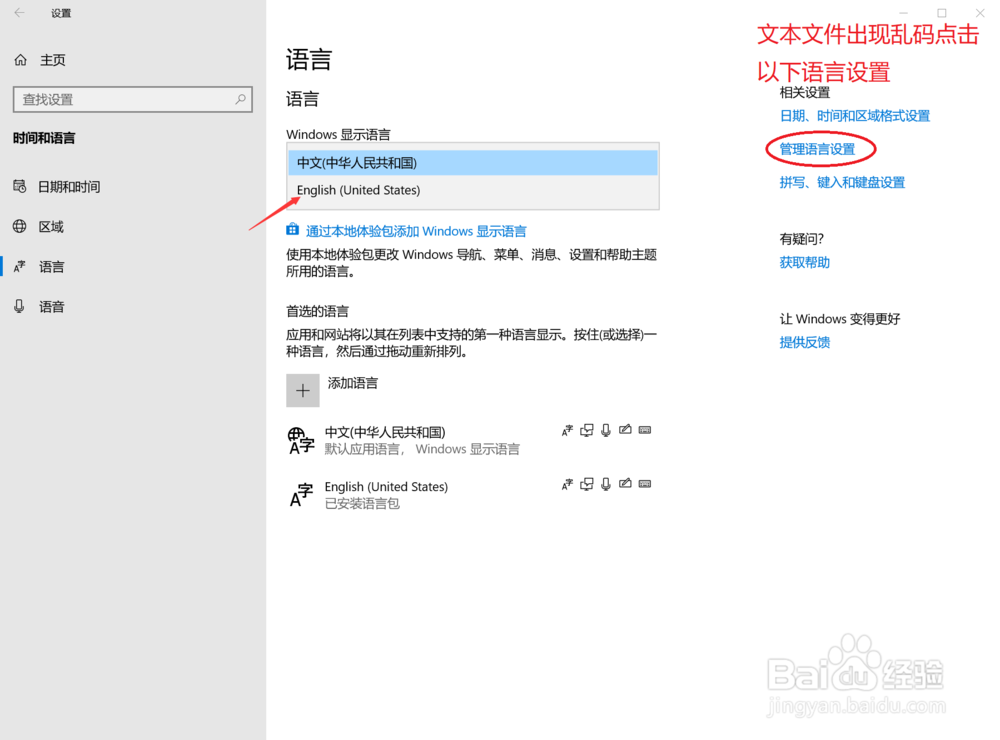
Task: Open 日期和时间 settings in the sidebar
Action: [x=22, y=186]
